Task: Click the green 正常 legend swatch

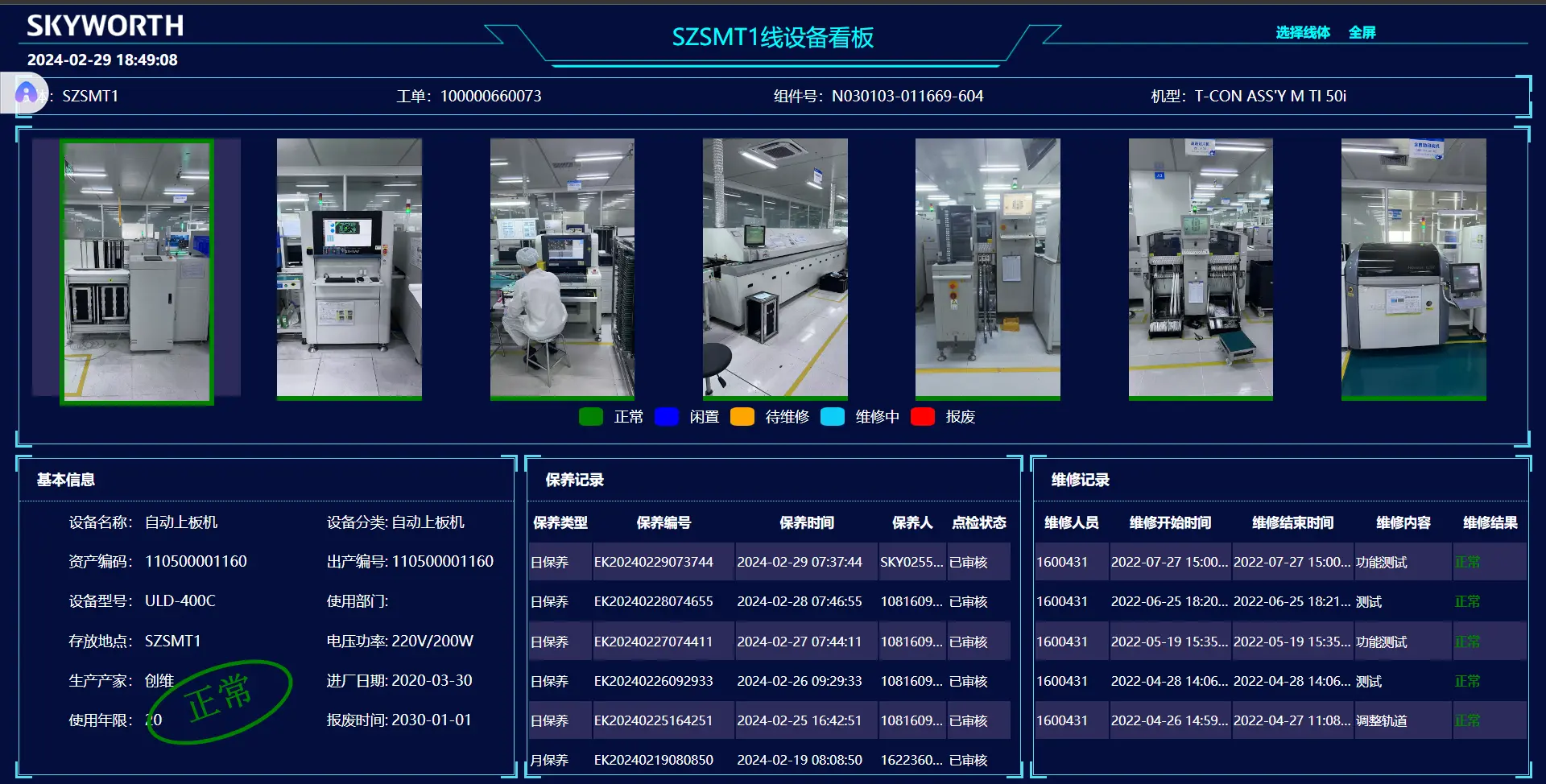Action: [590, 416]
